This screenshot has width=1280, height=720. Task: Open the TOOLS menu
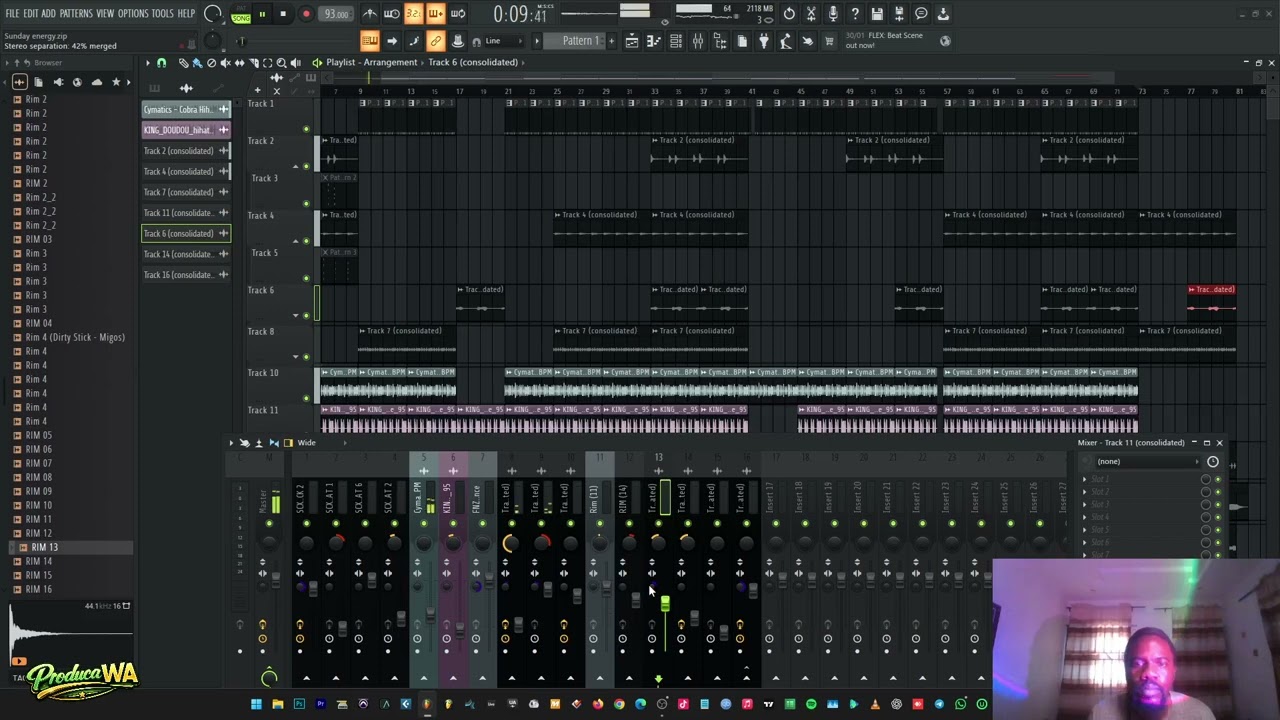click(x=163, y=13)
